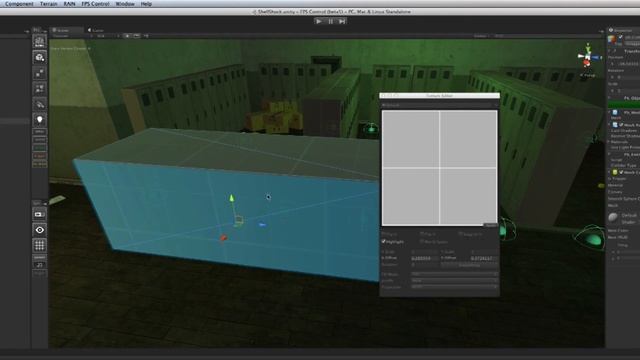Open the Justify dropdown

pos(454,281)
